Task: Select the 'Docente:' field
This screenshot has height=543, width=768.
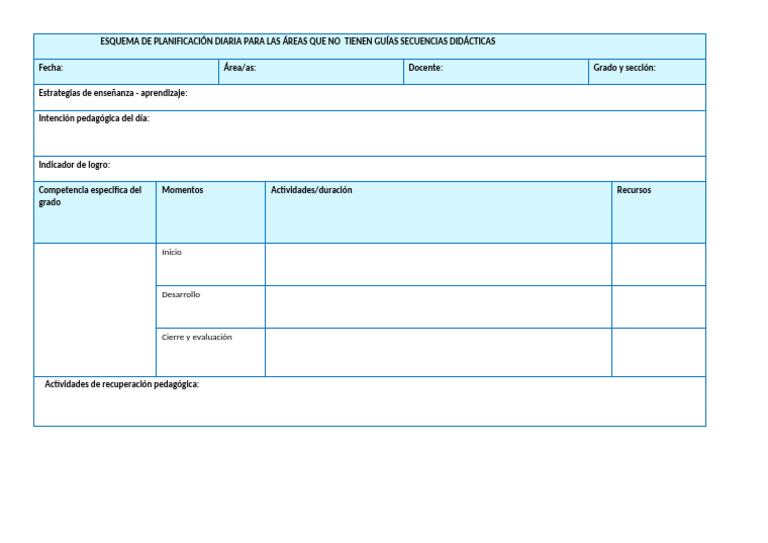Action: click(x=496, y=72)
